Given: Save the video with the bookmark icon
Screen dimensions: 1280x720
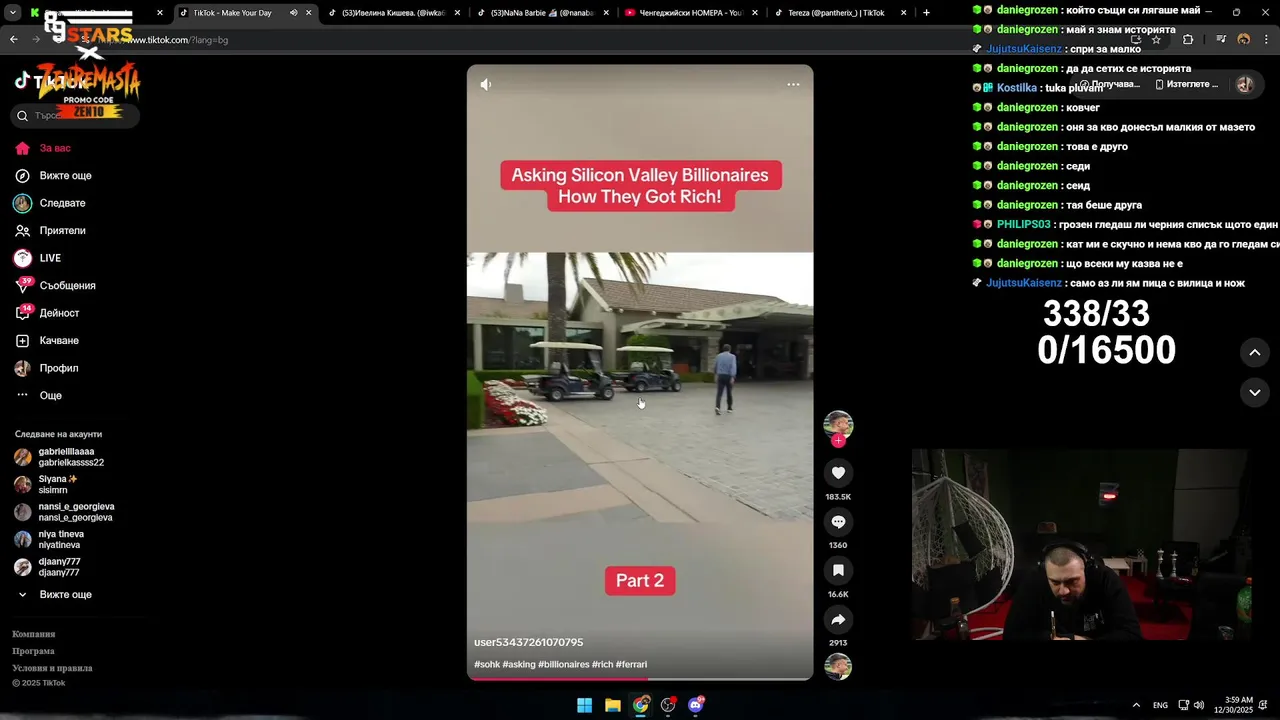Looking at the screenshot, I should pos(838,570).
